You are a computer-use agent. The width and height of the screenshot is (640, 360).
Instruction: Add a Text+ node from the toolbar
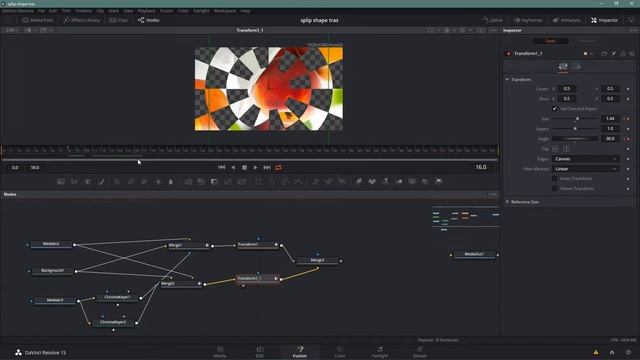click(x=88, y=181)
